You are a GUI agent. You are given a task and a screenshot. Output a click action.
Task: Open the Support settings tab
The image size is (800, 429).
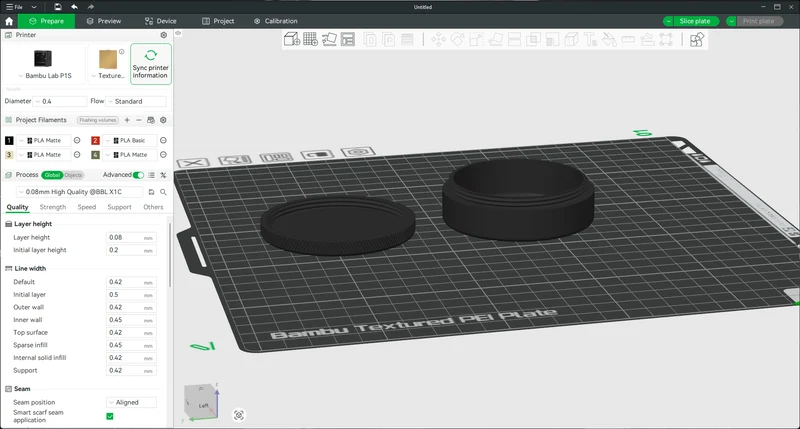pyautogui.click(x=119, y=207)
